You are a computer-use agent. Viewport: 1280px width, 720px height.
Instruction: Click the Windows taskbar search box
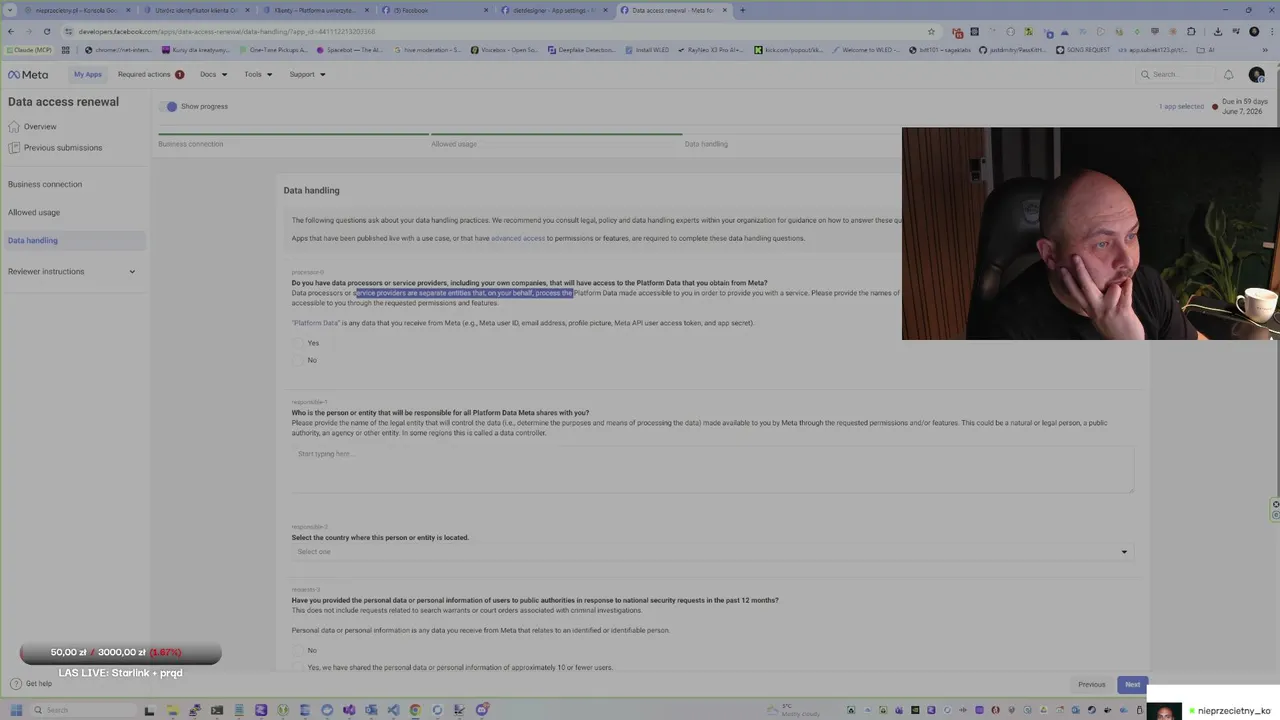[85, 710]
